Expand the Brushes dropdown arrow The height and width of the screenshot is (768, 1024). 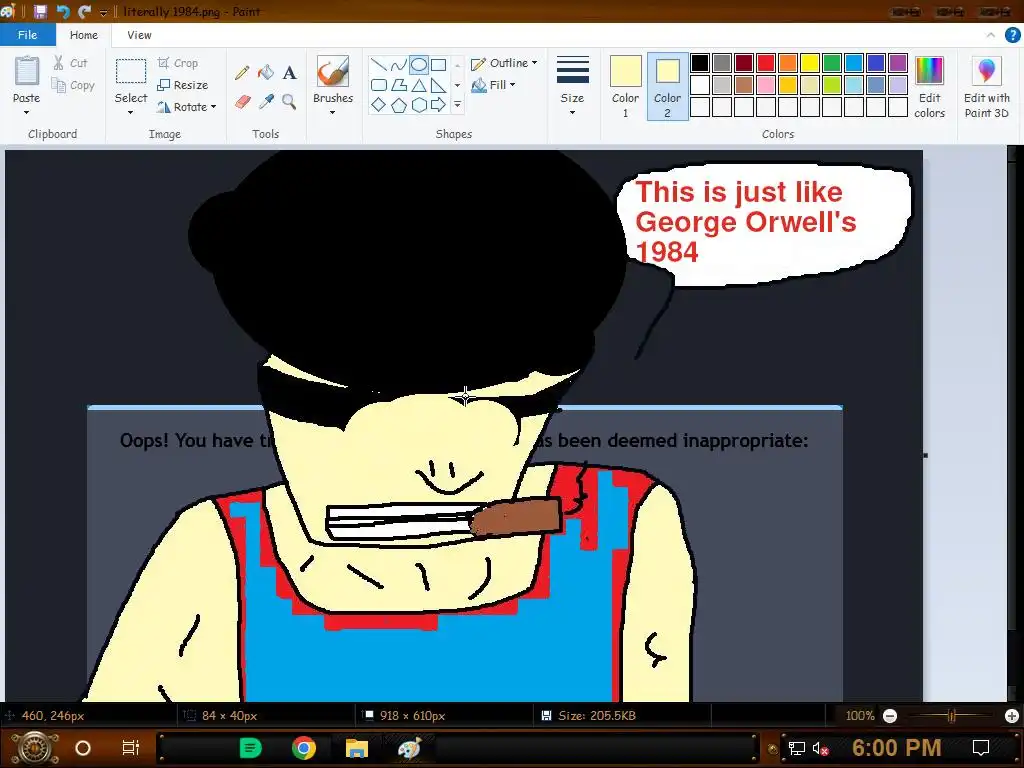(332, 113)
